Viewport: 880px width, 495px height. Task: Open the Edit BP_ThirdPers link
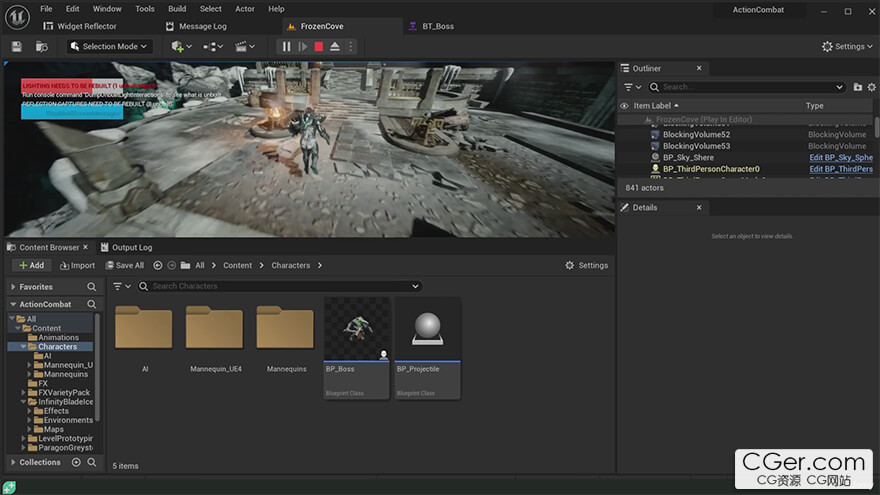coord(841,169)
